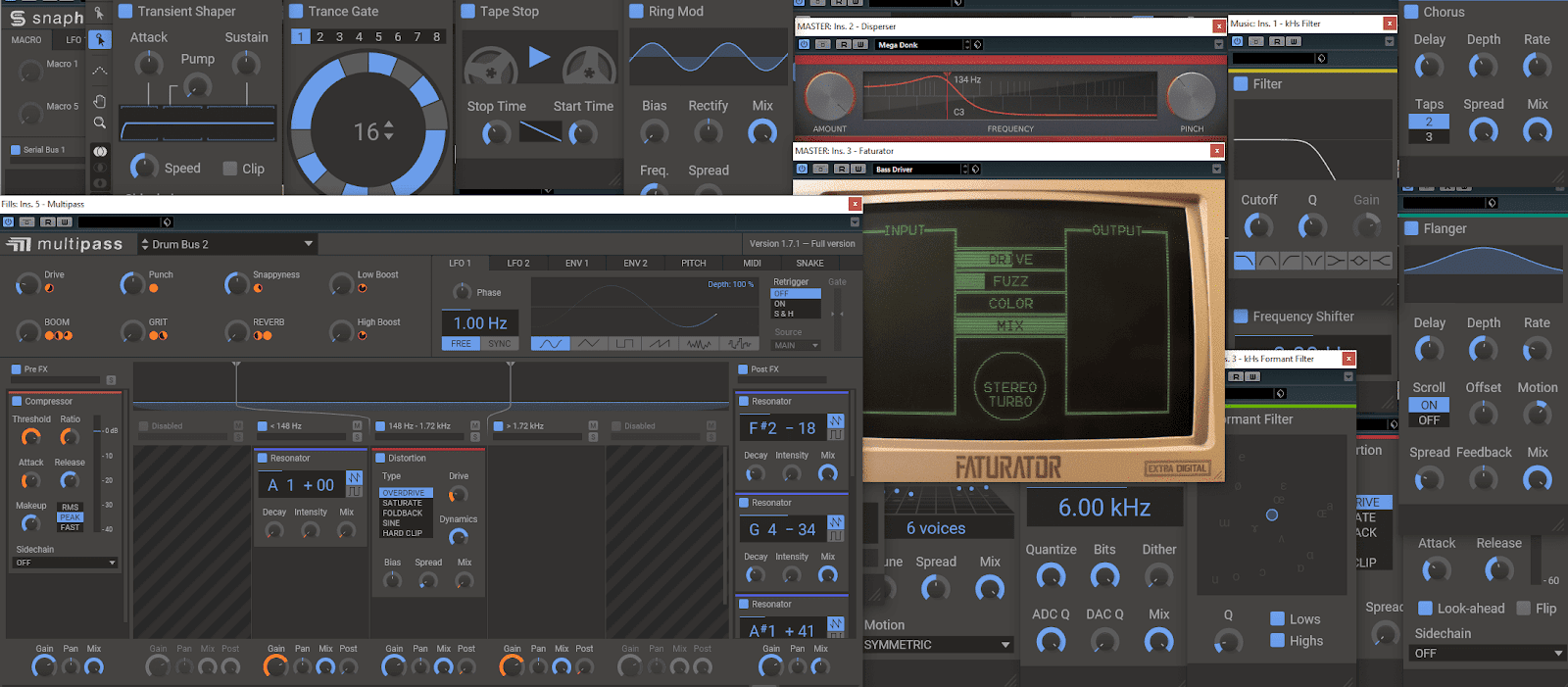Image resolution: width=1568 pixels, height=687 pixels.
Task: Click the FUZZ slider bar in Faturator
Action: [1010, 281]
